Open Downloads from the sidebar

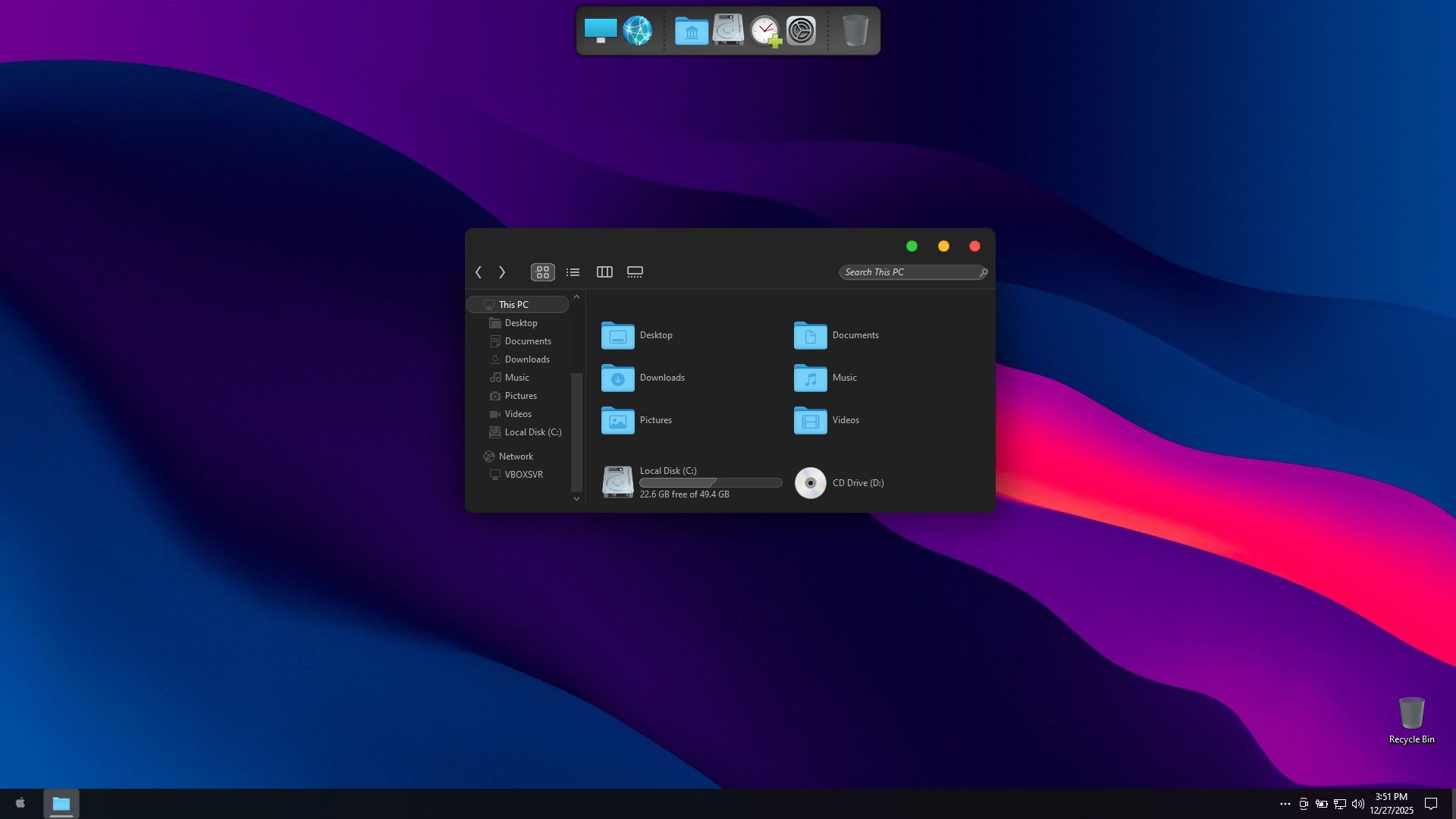[527, 359]
